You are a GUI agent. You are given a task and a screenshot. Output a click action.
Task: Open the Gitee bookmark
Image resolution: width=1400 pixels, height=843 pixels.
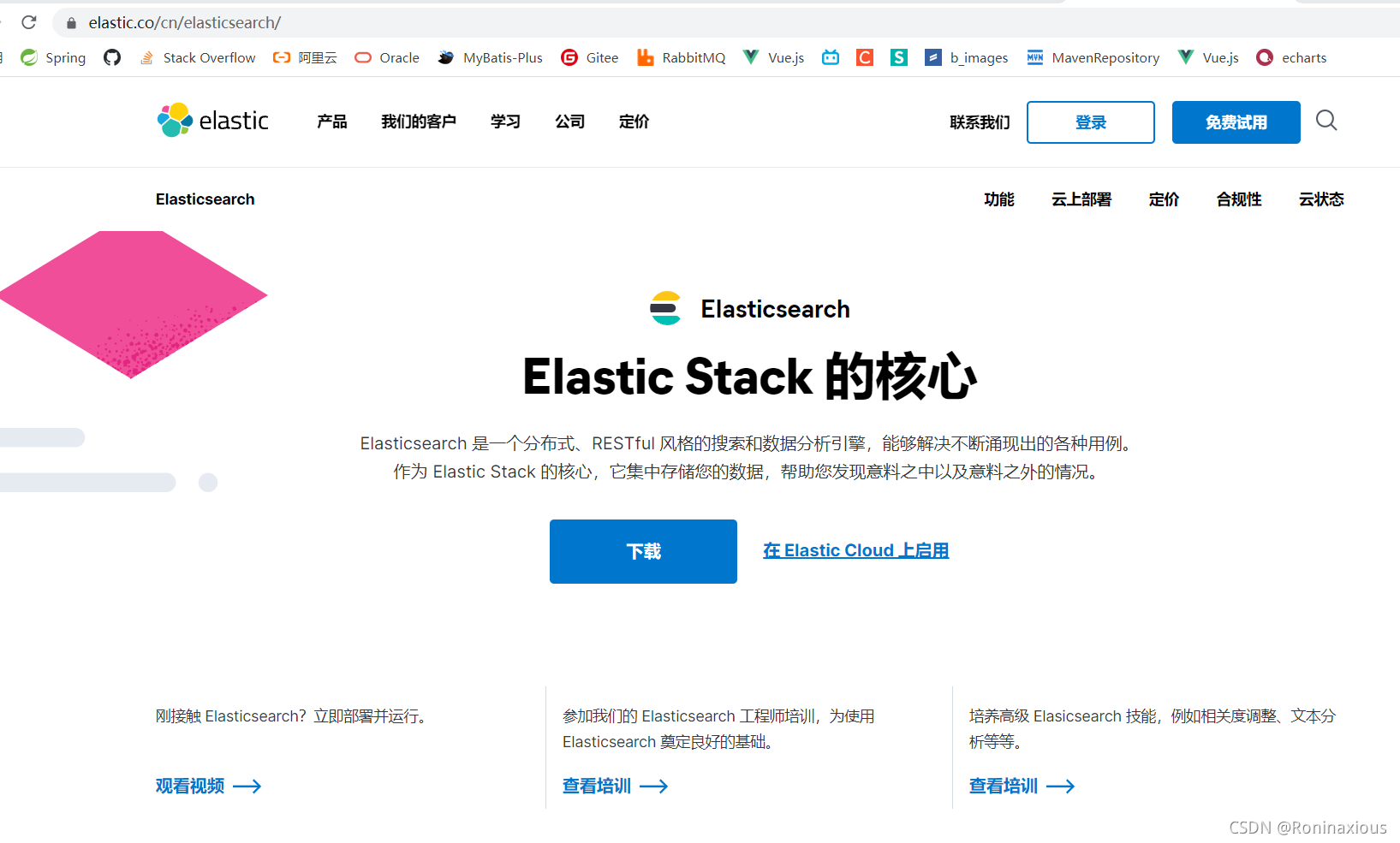click(589, 57)
